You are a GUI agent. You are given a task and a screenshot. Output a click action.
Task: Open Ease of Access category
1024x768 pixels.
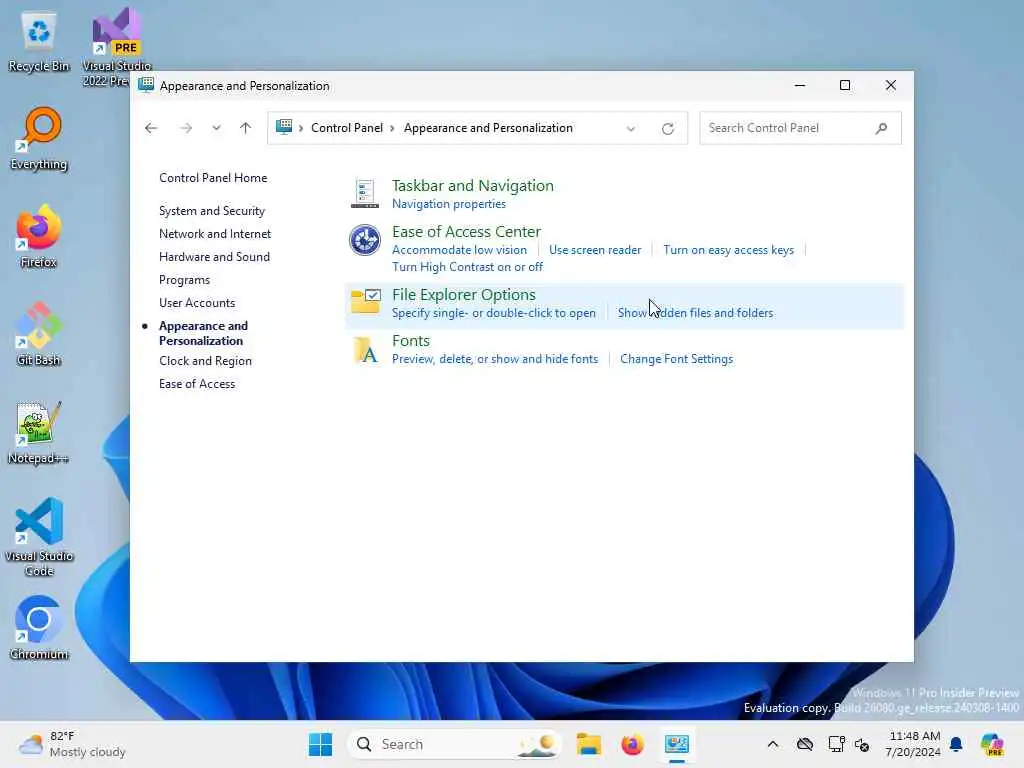tap(197, 383)
